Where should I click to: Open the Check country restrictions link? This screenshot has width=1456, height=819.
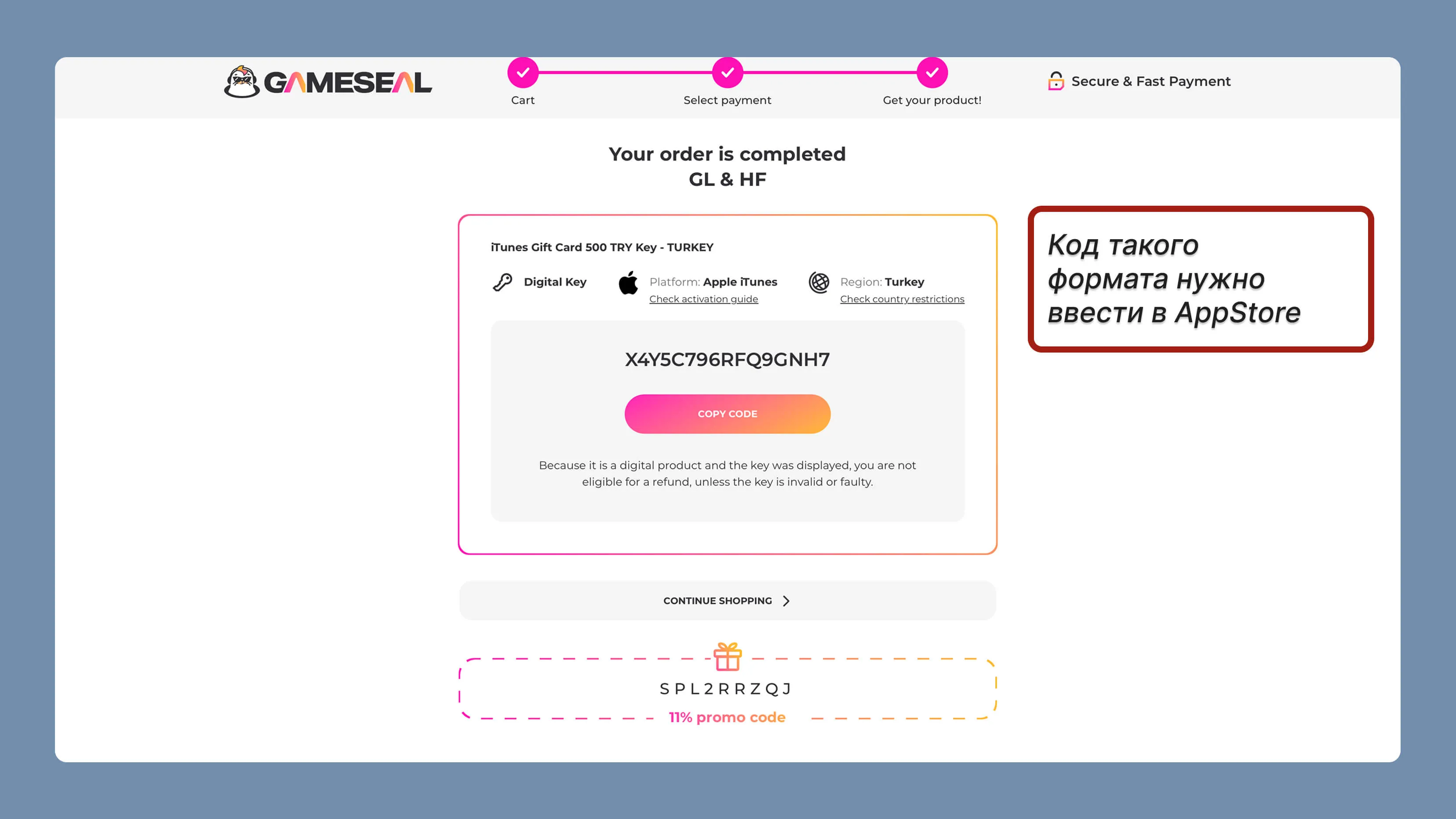point(902,299)
